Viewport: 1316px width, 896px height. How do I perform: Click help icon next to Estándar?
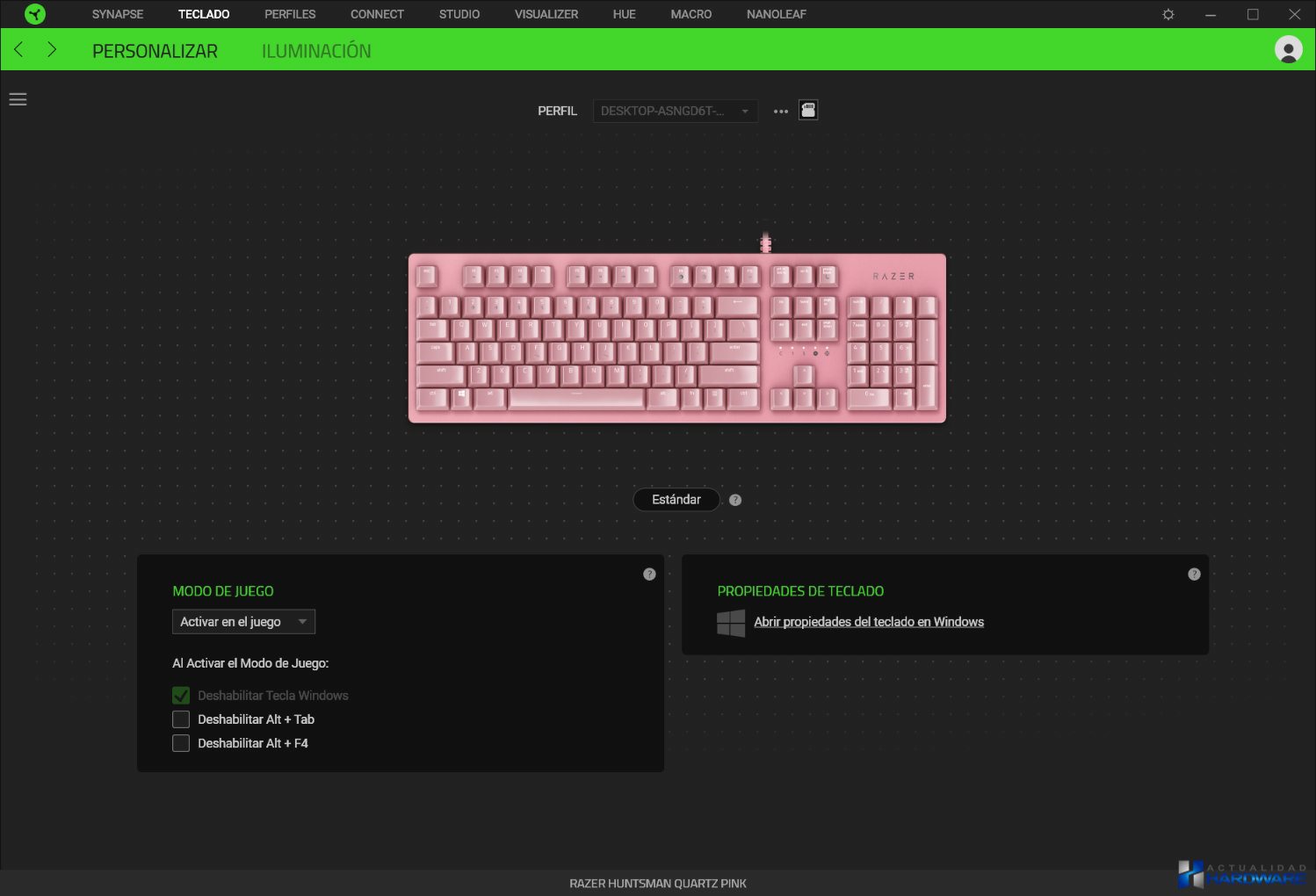coord(735,500)
